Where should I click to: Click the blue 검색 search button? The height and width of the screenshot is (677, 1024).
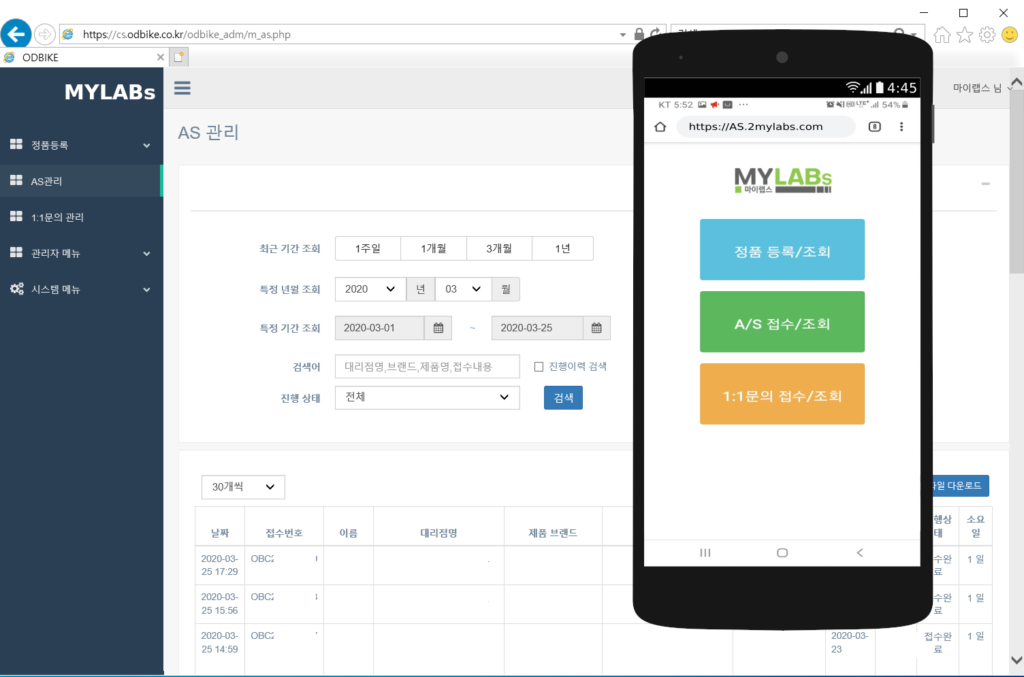point(563,398)
